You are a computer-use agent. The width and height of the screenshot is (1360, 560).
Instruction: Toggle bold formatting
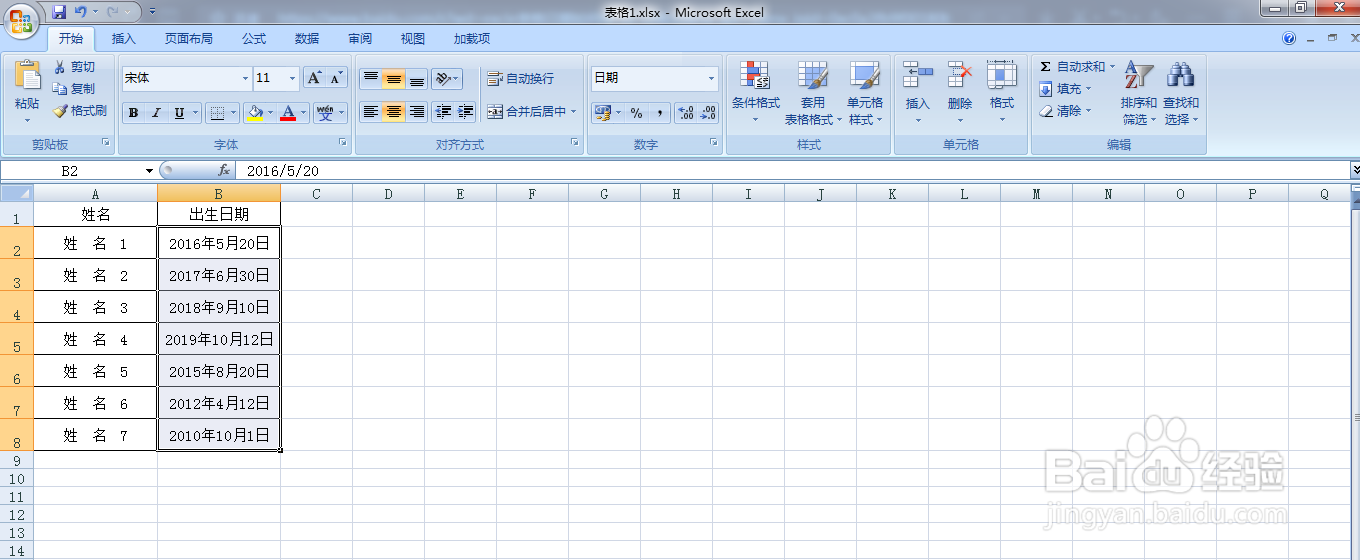tap(133, 113)
